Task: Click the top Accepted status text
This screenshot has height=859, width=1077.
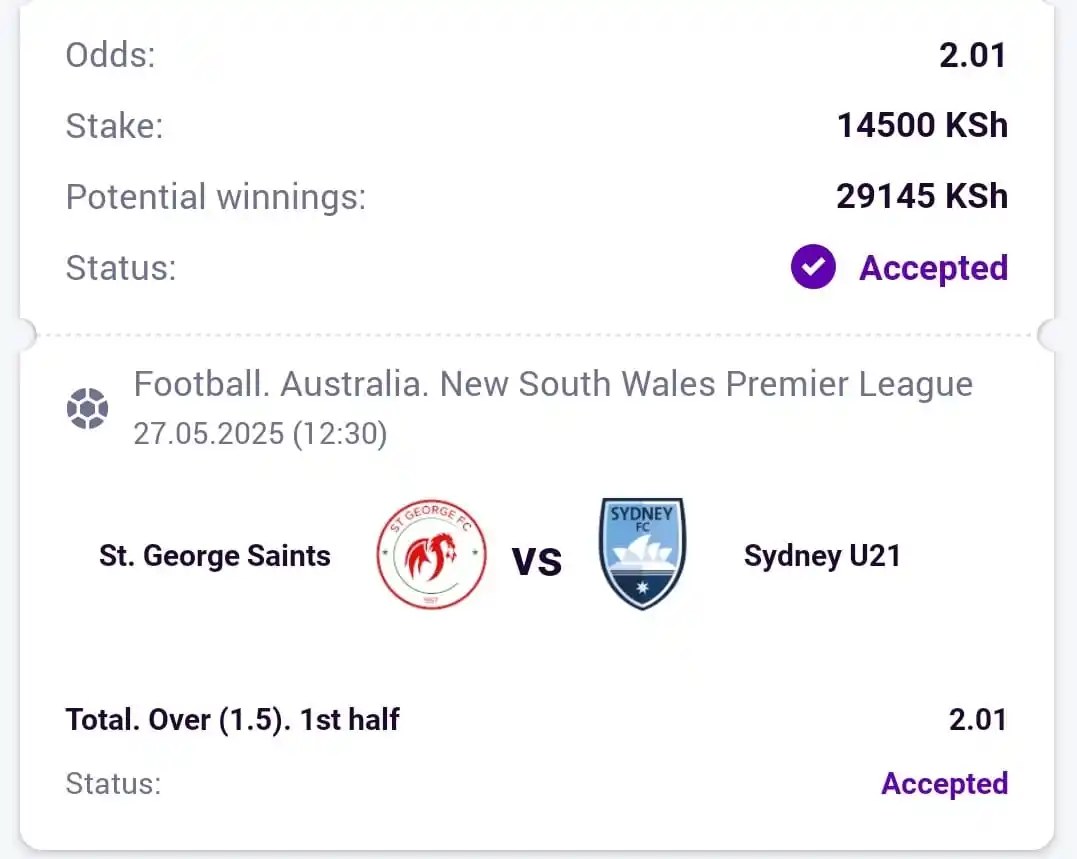Action: click(x=933, y=268)
